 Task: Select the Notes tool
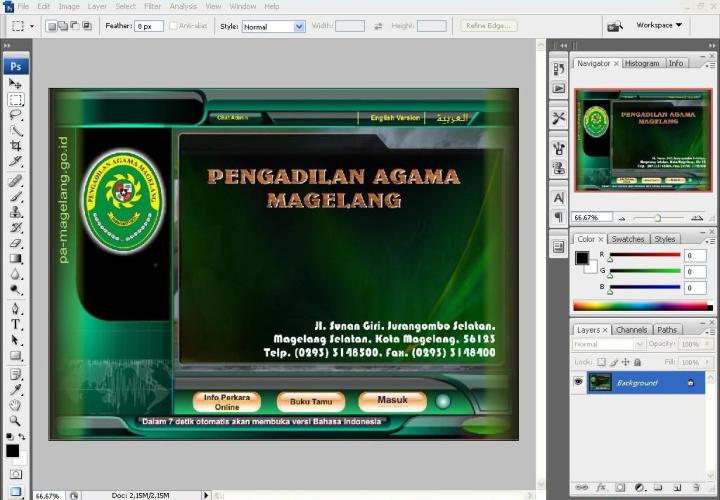(15, 374)
